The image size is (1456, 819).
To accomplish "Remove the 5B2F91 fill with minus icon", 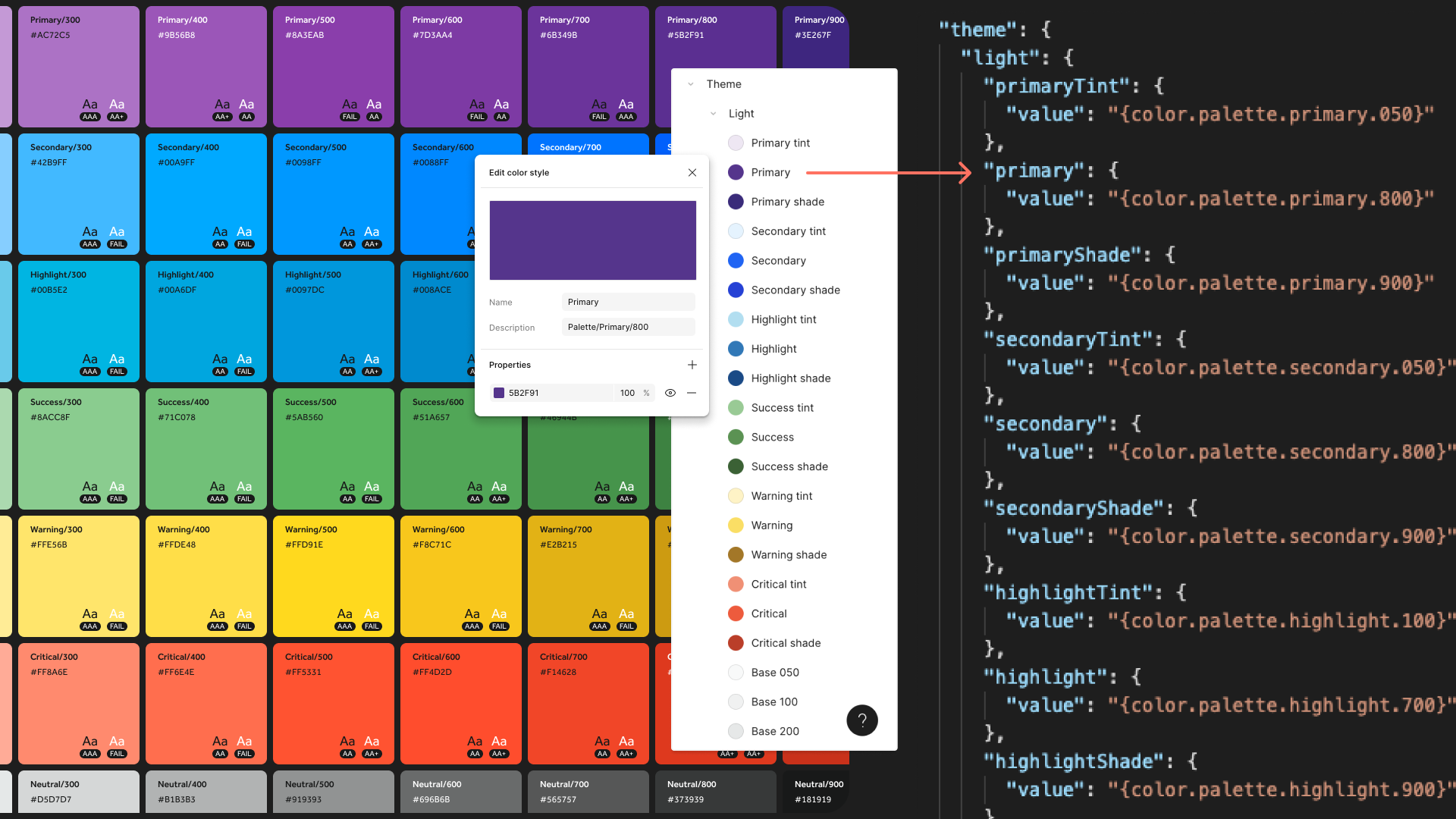I will [x=692, y=393].
